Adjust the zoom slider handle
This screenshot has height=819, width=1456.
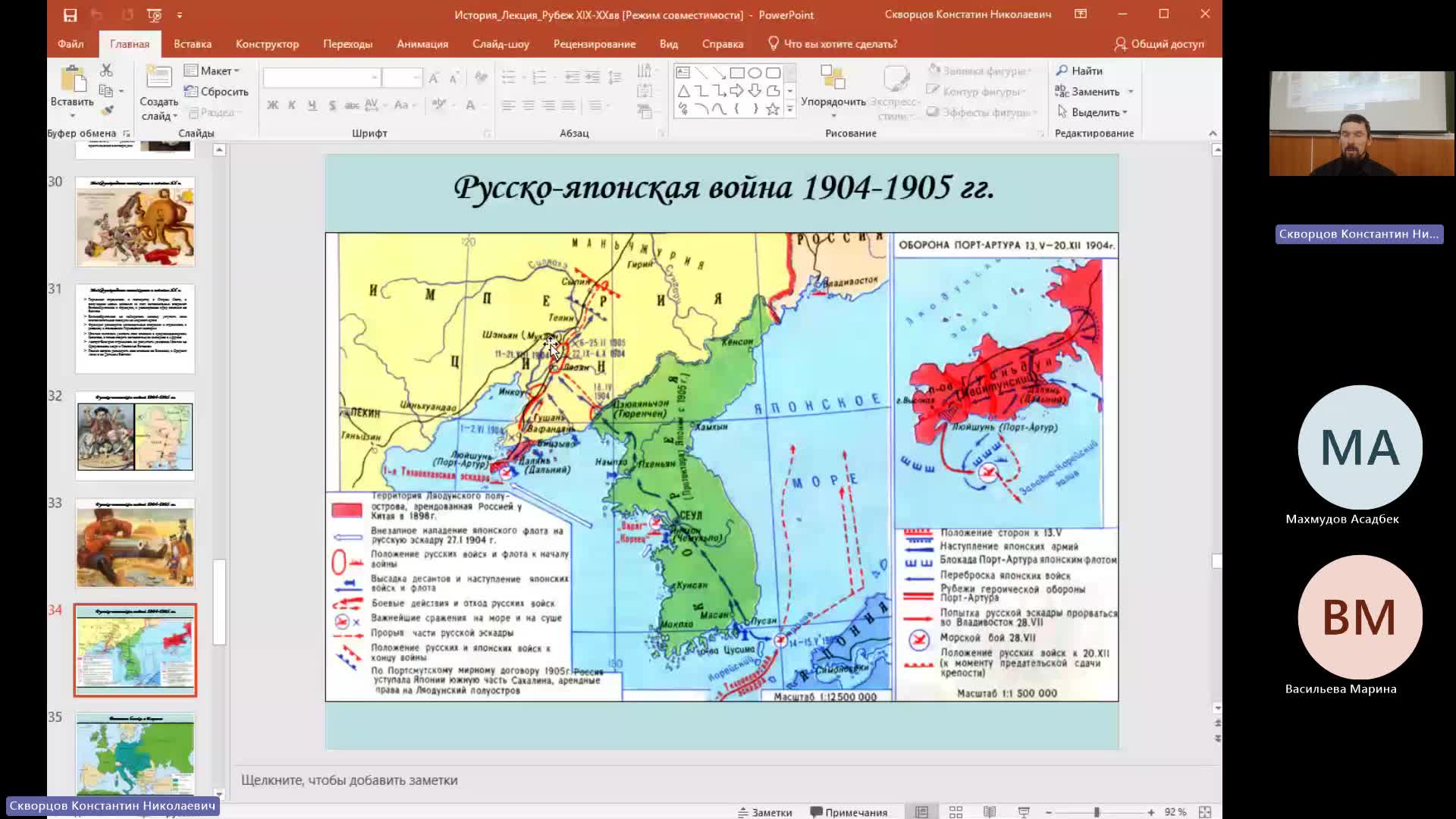click(x=1097, y=812)
